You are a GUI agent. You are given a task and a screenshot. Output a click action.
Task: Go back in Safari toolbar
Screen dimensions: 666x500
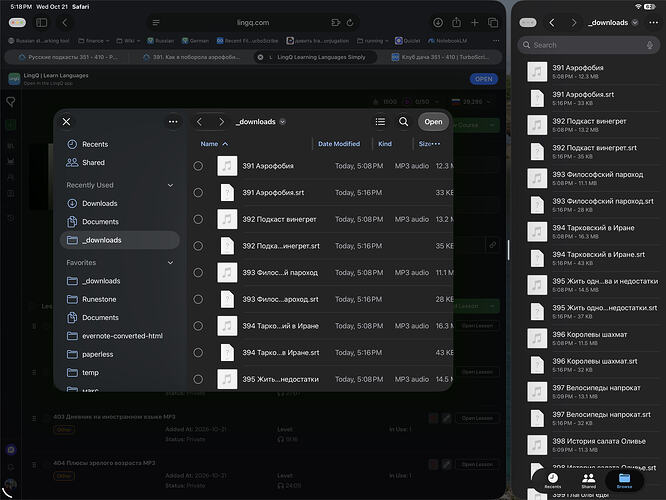pos(65,23)
